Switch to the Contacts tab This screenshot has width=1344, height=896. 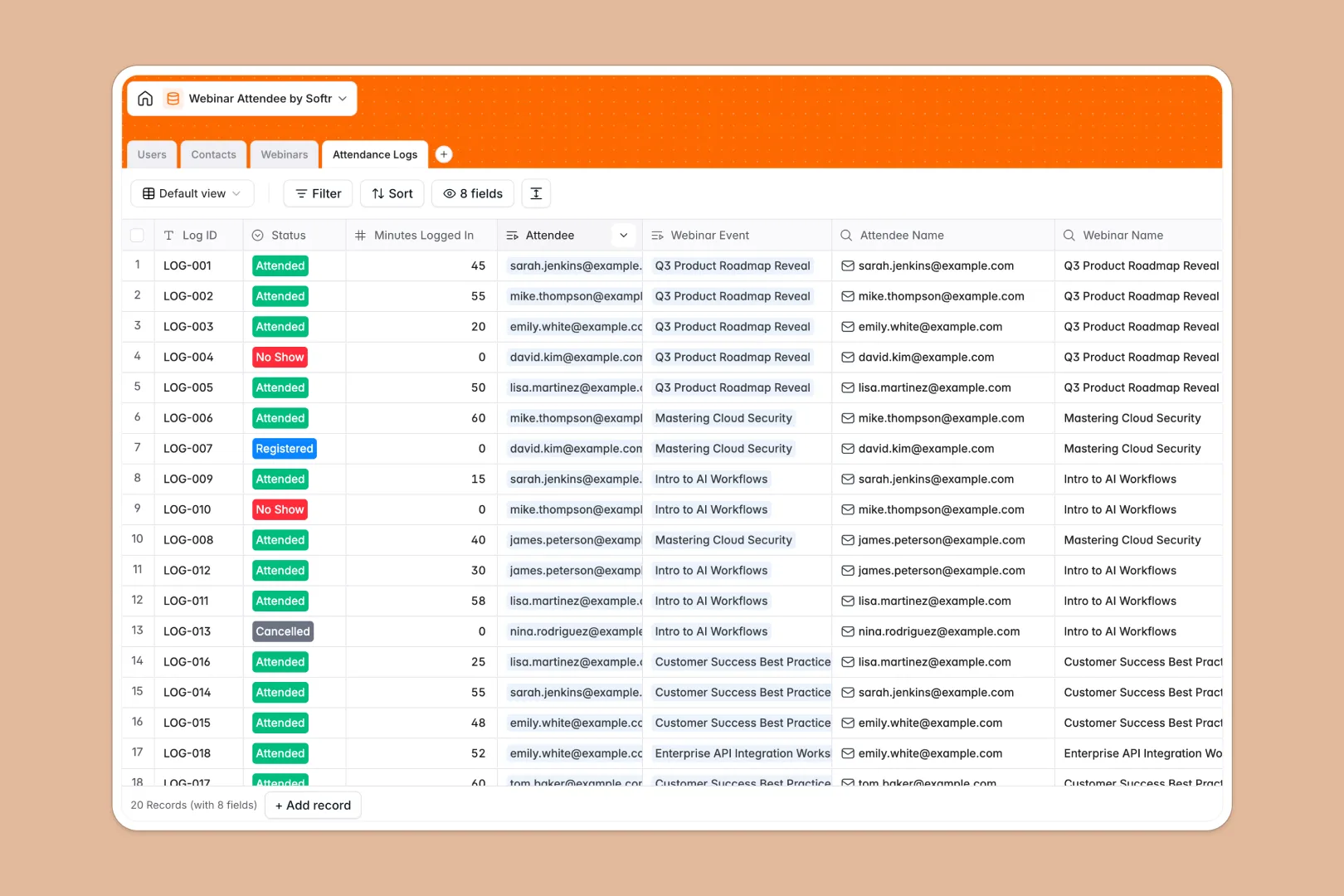click(213, 154)
